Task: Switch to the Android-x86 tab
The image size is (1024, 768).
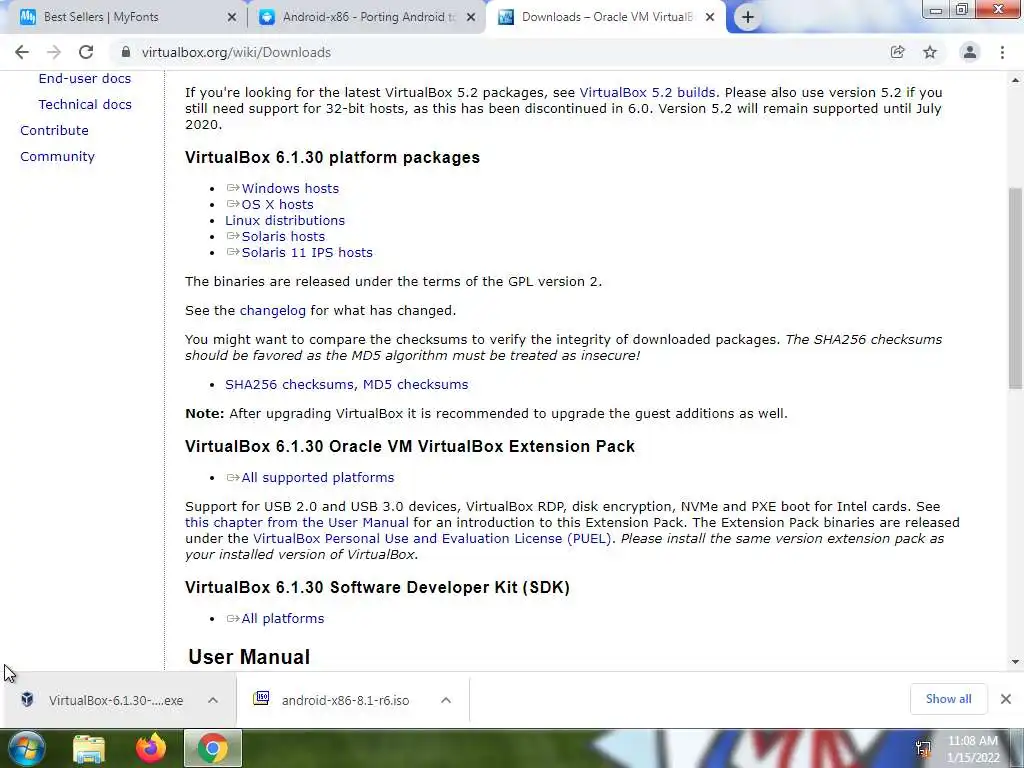Action: point(367,18)
